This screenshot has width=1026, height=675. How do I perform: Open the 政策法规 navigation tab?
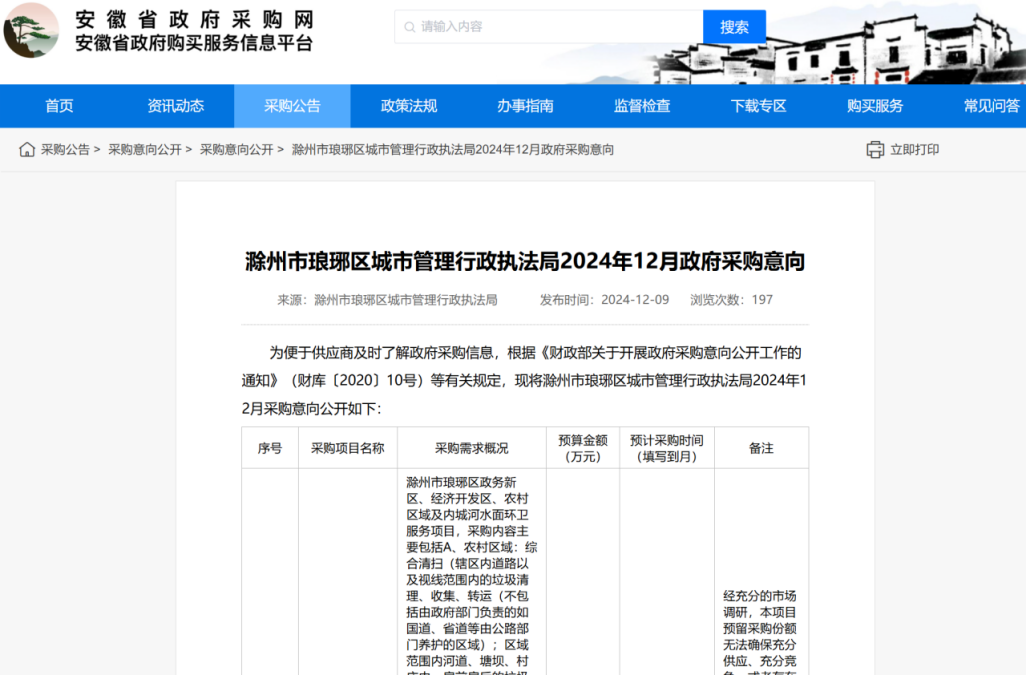click(x=409, y=106)
